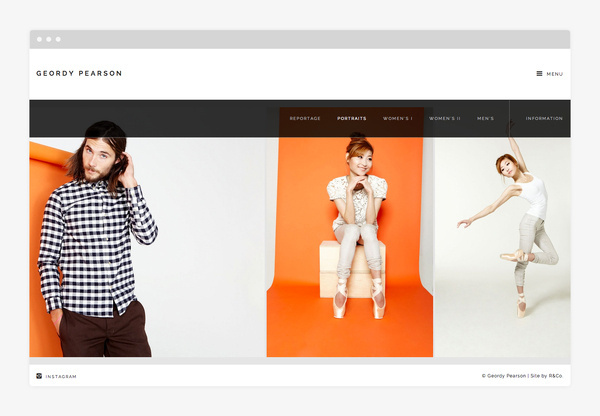Select the REPORTAGE nav item
Image resolution: width=600 pixels, height=416 pixels.
(x=305, y=119)
